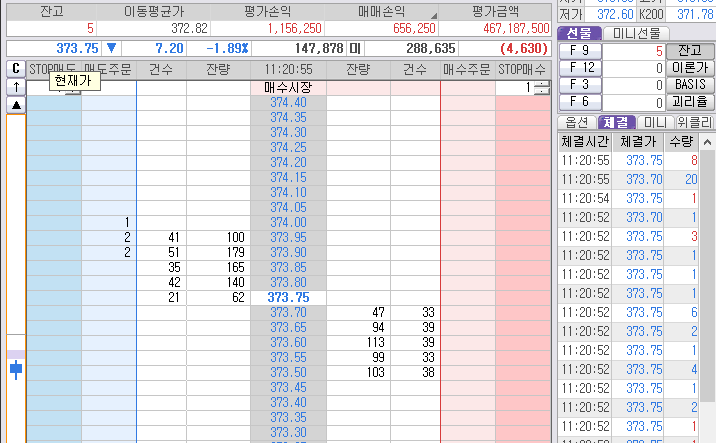Image resolution: width=716 pixels, height=443 pixels.
Task: Click the F 3 button
Action: click(580, 85)
